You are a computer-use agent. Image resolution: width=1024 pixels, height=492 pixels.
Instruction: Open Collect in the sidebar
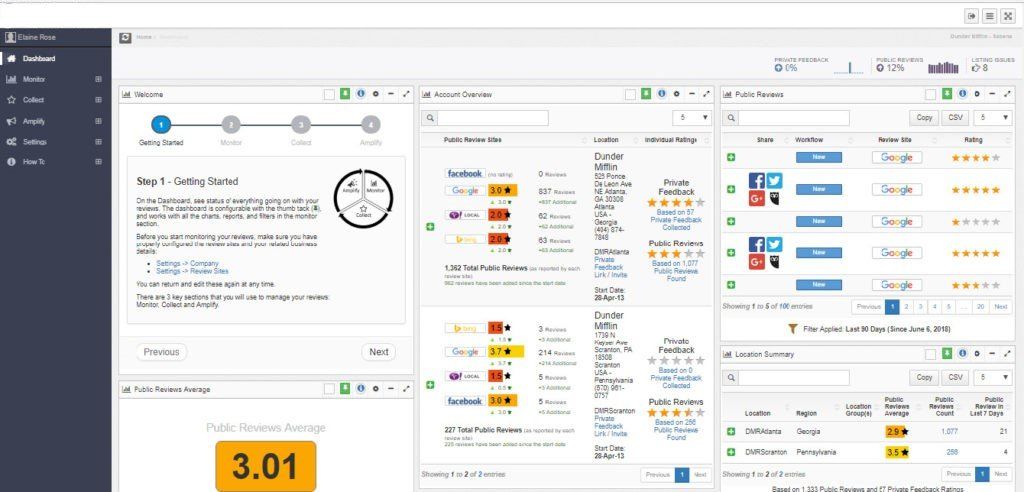[33, 100]
